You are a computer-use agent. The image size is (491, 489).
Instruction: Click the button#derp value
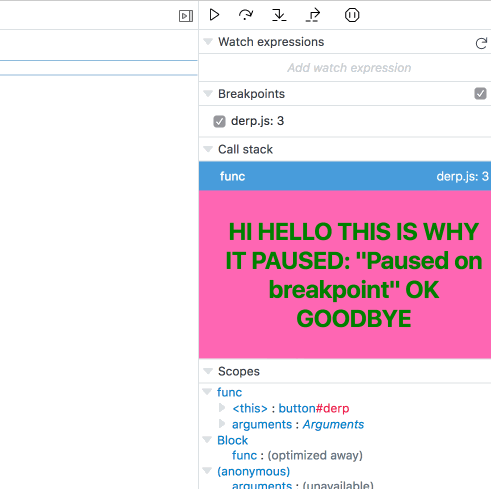point(314,408)
